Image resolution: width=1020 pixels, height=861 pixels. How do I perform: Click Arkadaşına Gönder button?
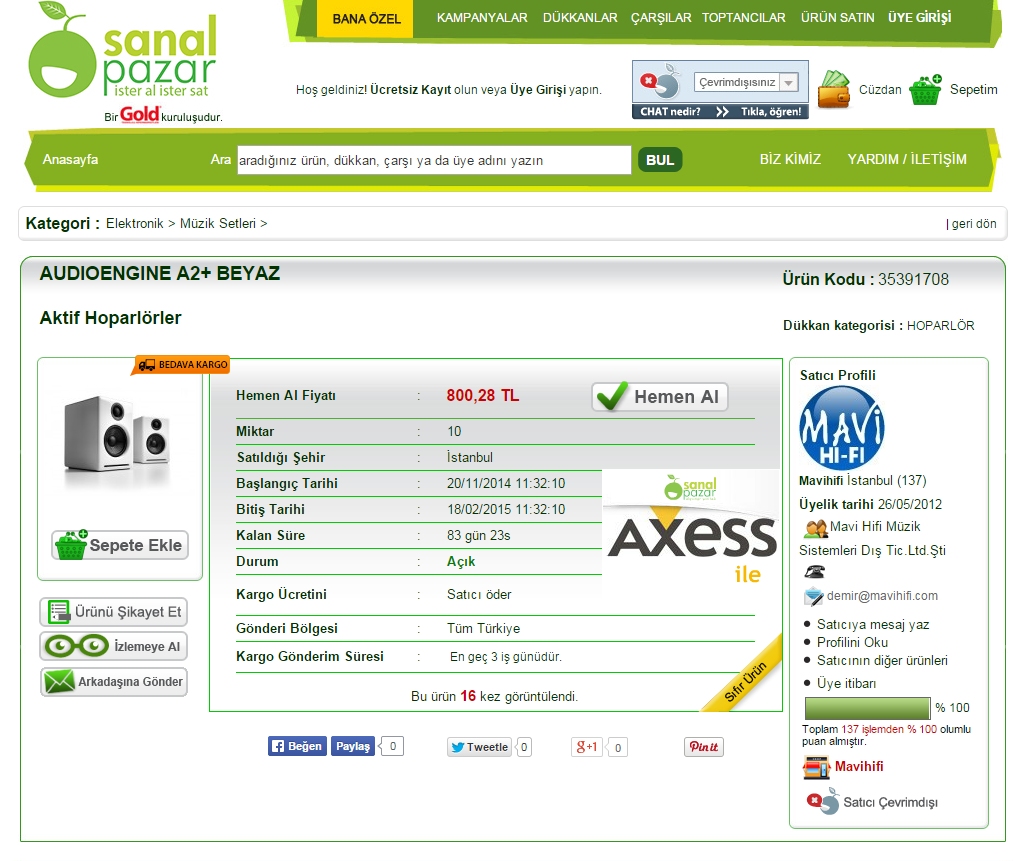tap(114, 682)
